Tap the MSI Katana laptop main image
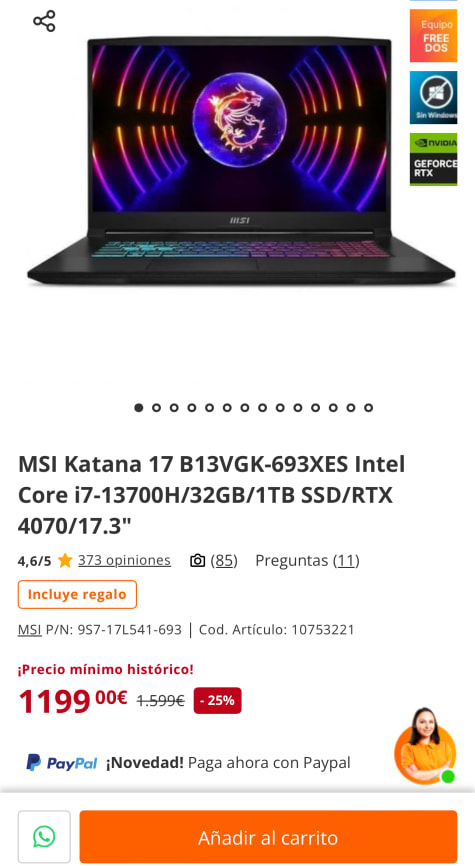 pos(241,160)
